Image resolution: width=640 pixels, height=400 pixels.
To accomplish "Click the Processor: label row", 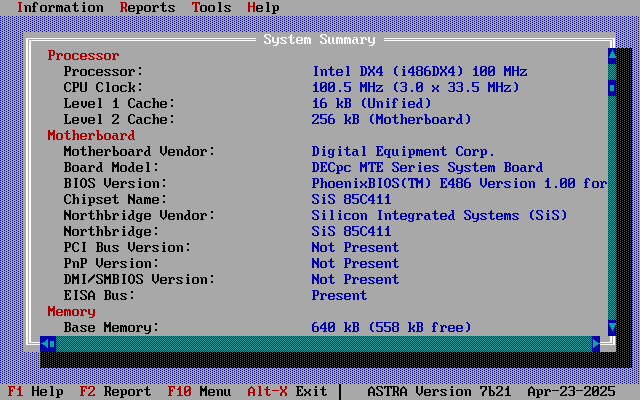I will (x=103, y=71).
